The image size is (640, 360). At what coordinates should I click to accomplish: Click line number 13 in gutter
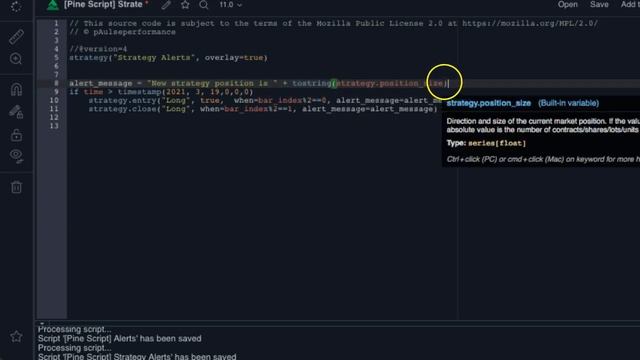coord(54,126)
